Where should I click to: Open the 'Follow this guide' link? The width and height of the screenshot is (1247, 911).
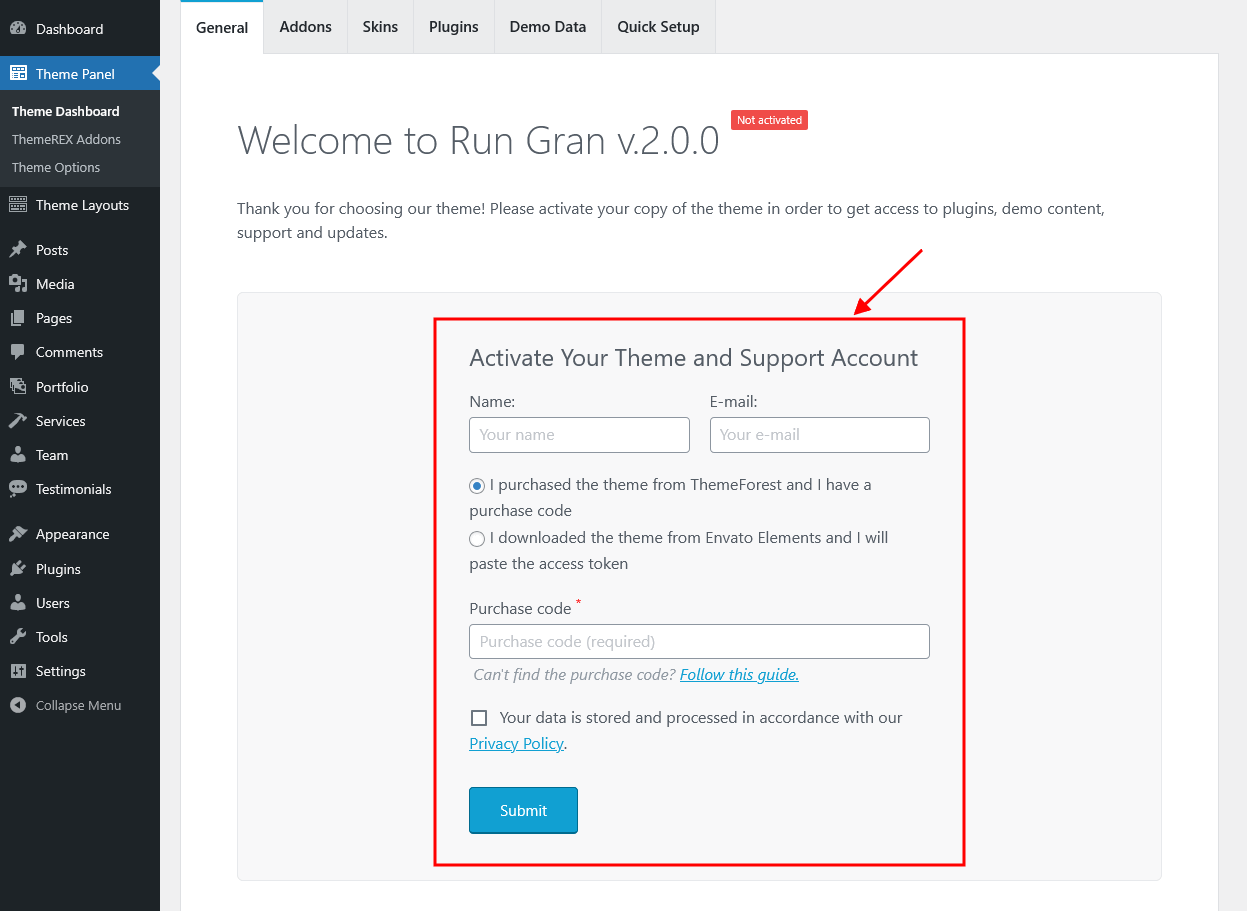(x=739, y=674)
